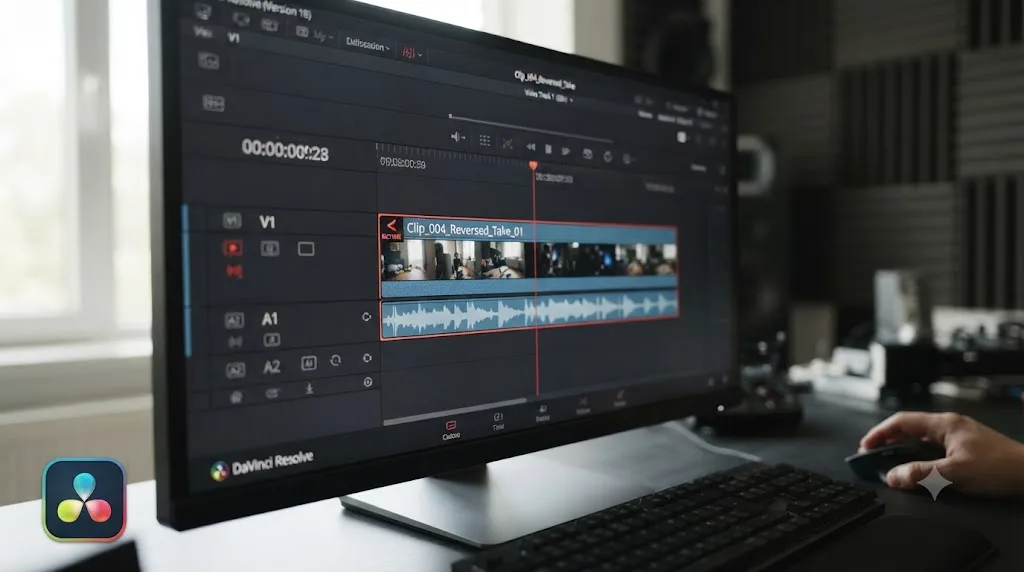The height and width of the screenshot is (572, 1024).
Task: Click the stop playback button
Action: point(549,149)
